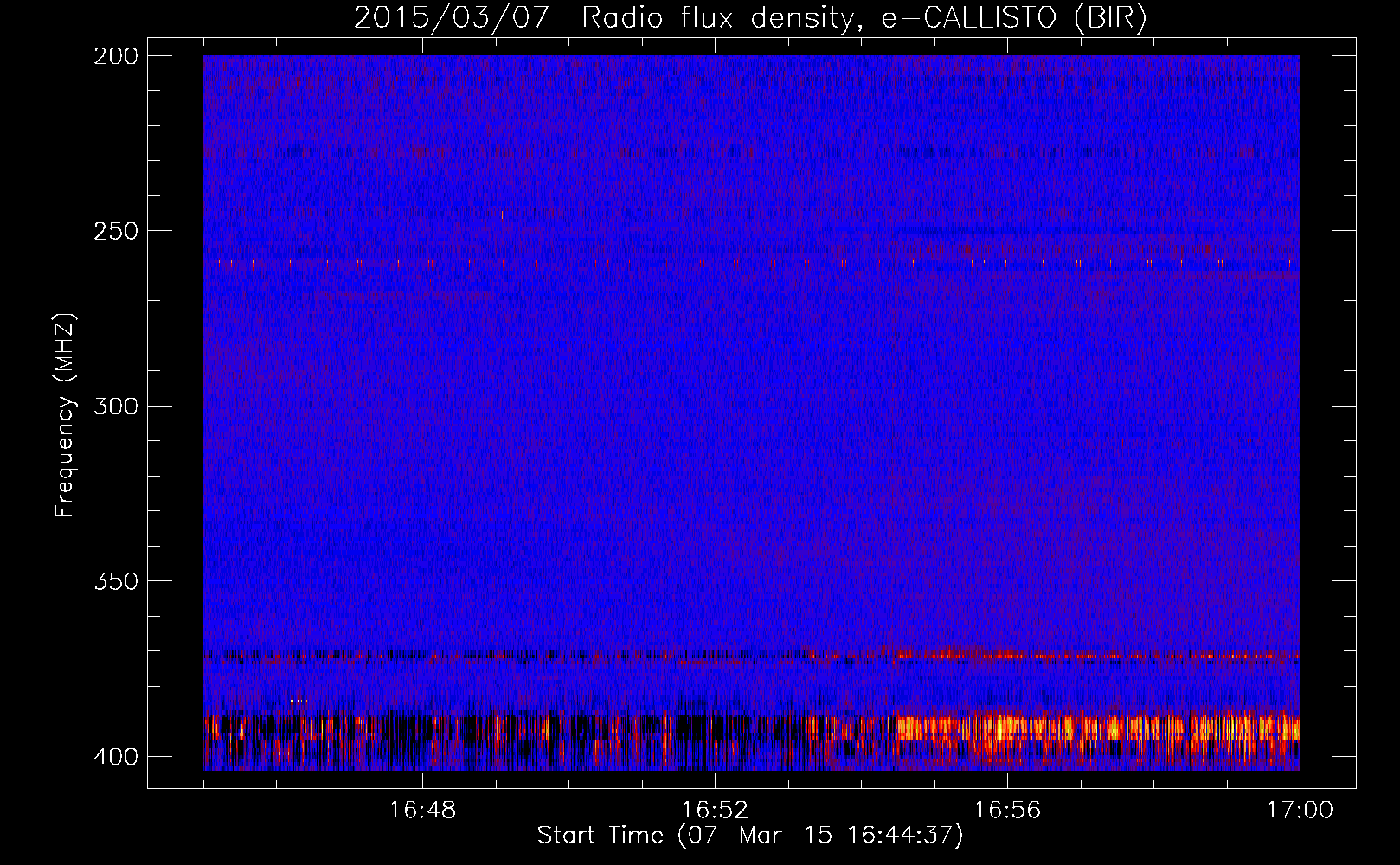This screenshot has height=865, width=1400.
Task: Click the 'Frequency (MHZ)' axis label
Action: [65, 414]
